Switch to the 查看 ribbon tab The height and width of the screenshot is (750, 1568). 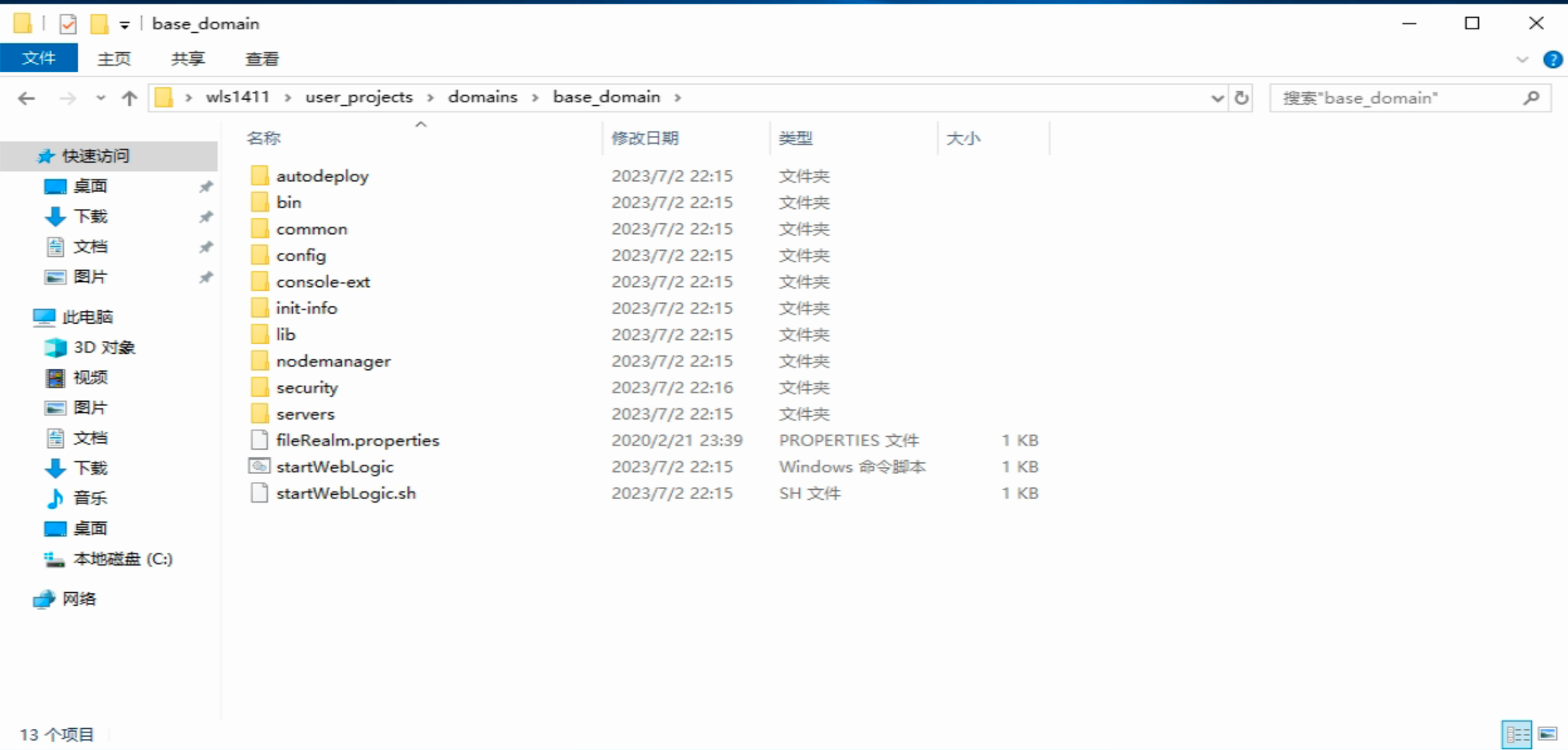pos(262,59)
